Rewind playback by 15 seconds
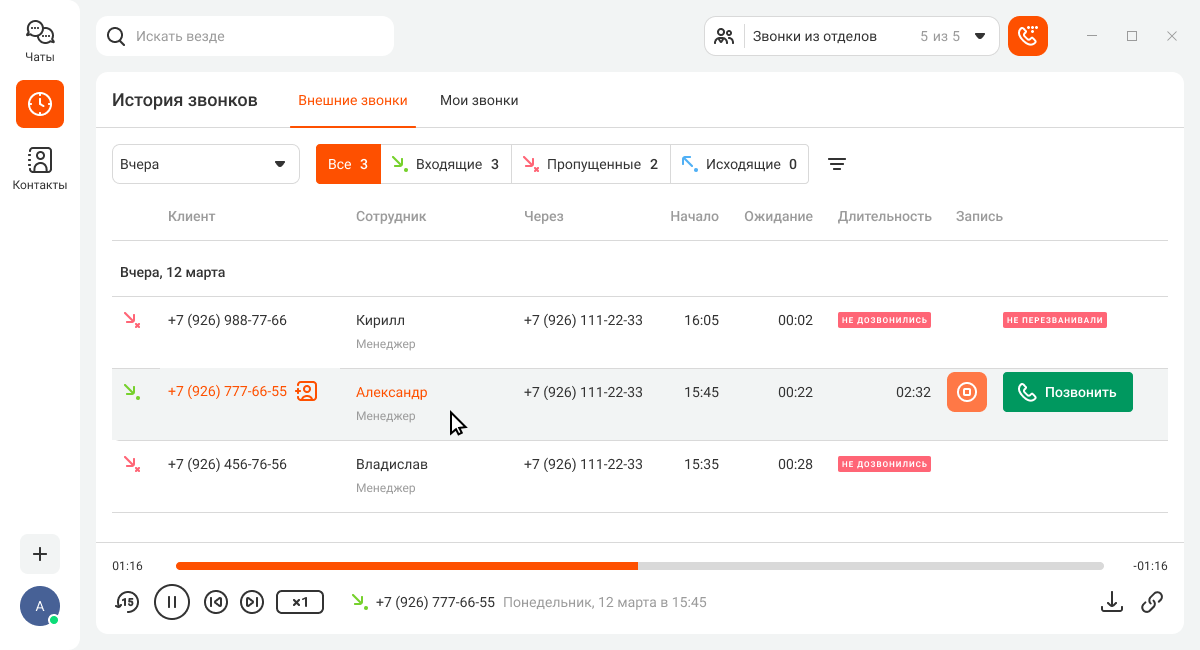 coord(126,601)
